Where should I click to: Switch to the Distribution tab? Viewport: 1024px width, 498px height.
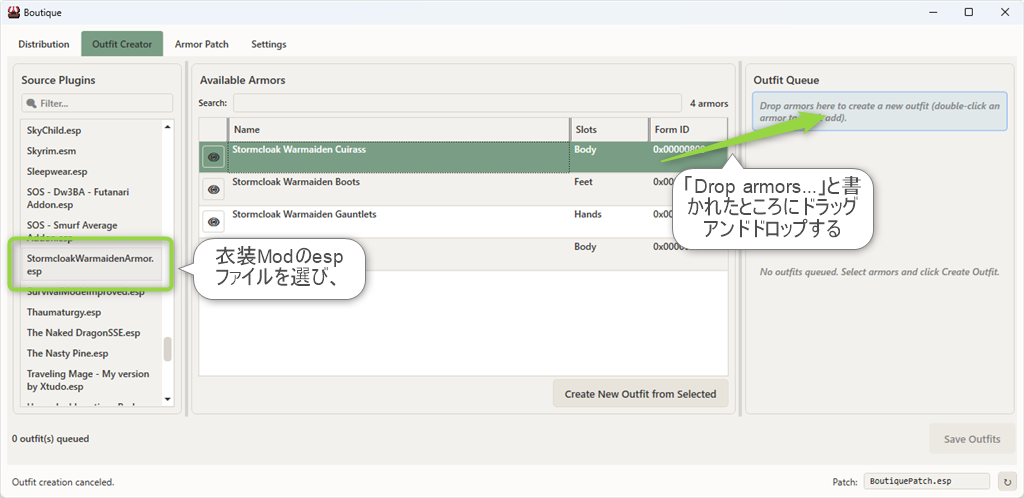pyautogui.click(x=44, y=45)
